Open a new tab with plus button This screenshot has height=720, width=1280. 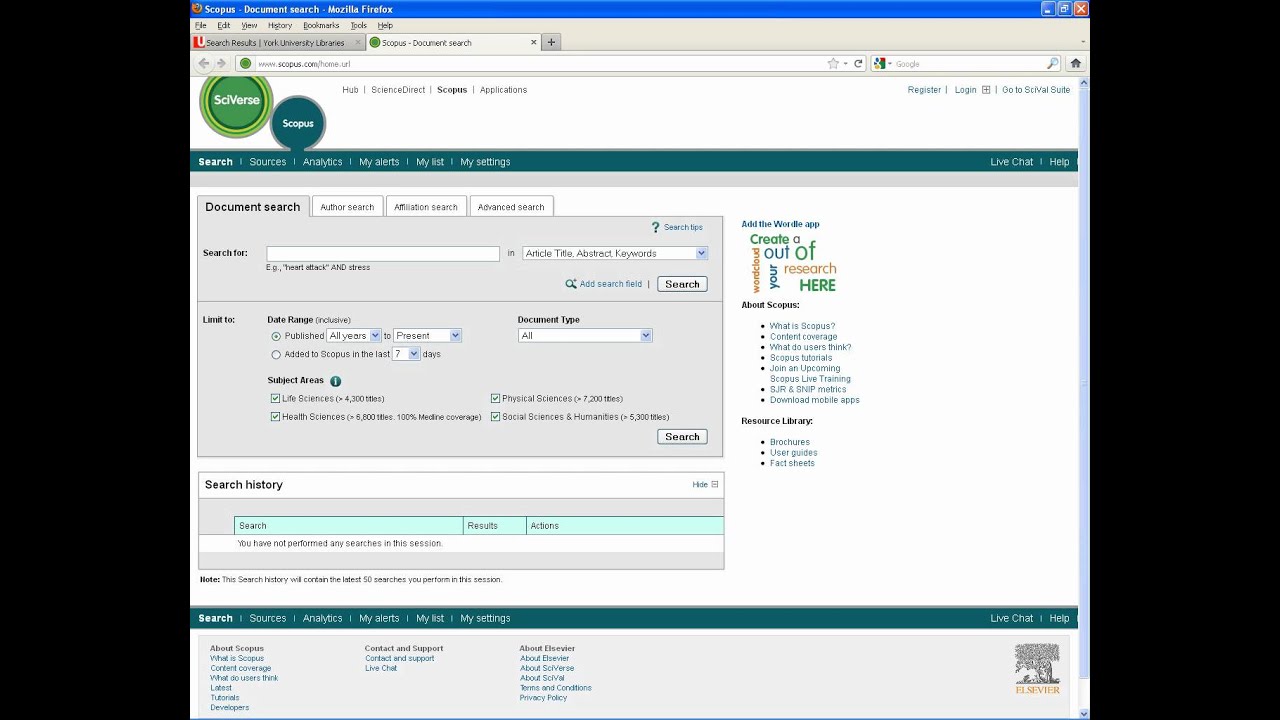tap(551, 42)
